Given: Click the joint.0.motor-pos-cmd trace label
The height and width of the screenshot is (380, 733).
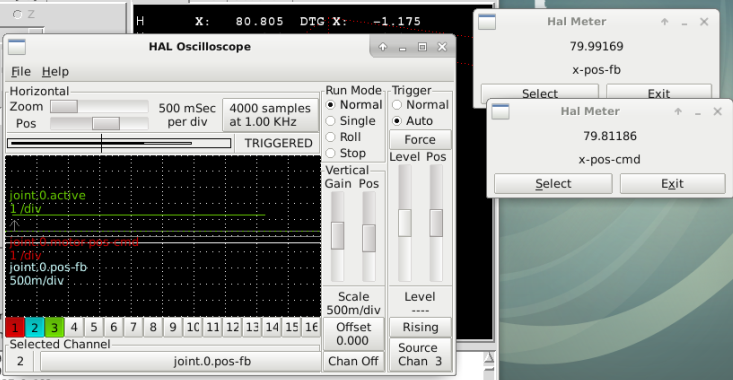Looking at the screenshot, I should 74,242.
